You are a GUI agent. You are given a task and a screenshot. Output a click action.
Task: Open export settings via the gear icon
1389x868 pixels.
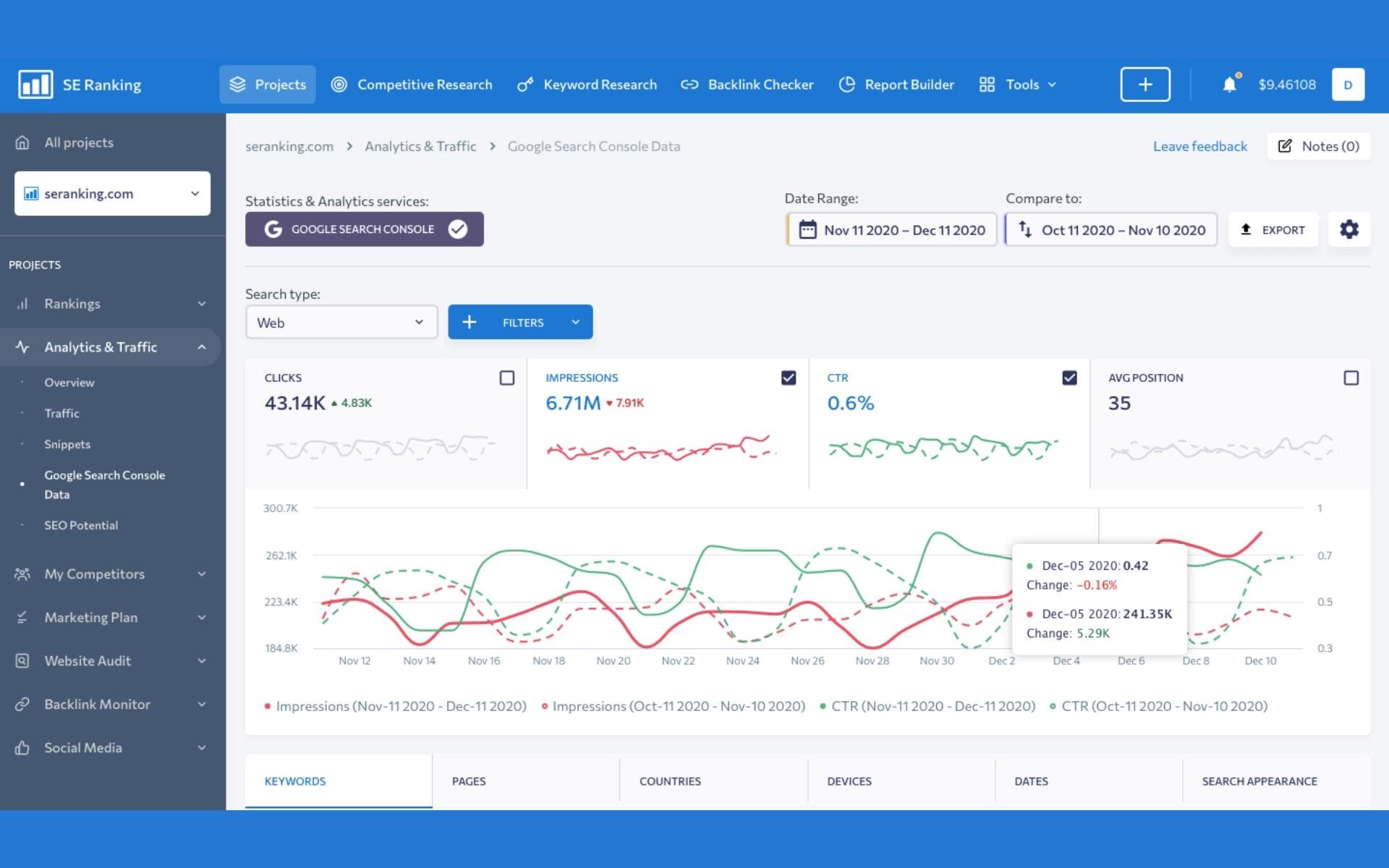(1348, 229)
